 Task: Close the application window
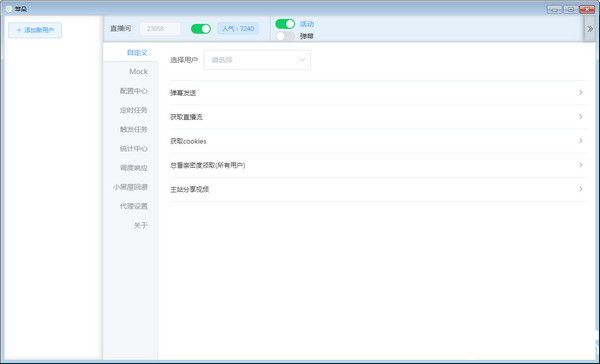tap(587, 9)
